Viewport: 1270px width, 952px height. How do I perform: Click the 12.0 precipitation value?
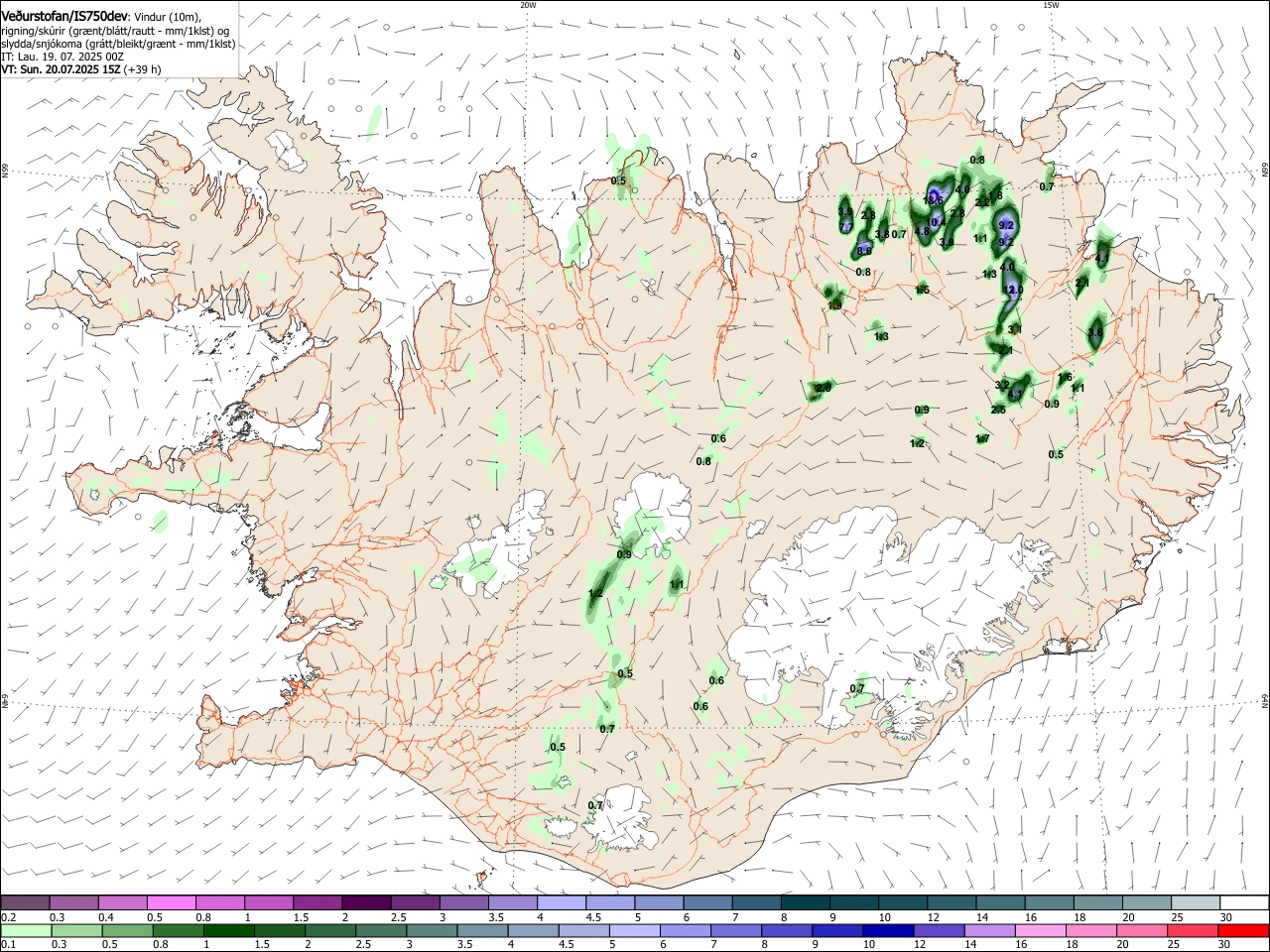1013,290
